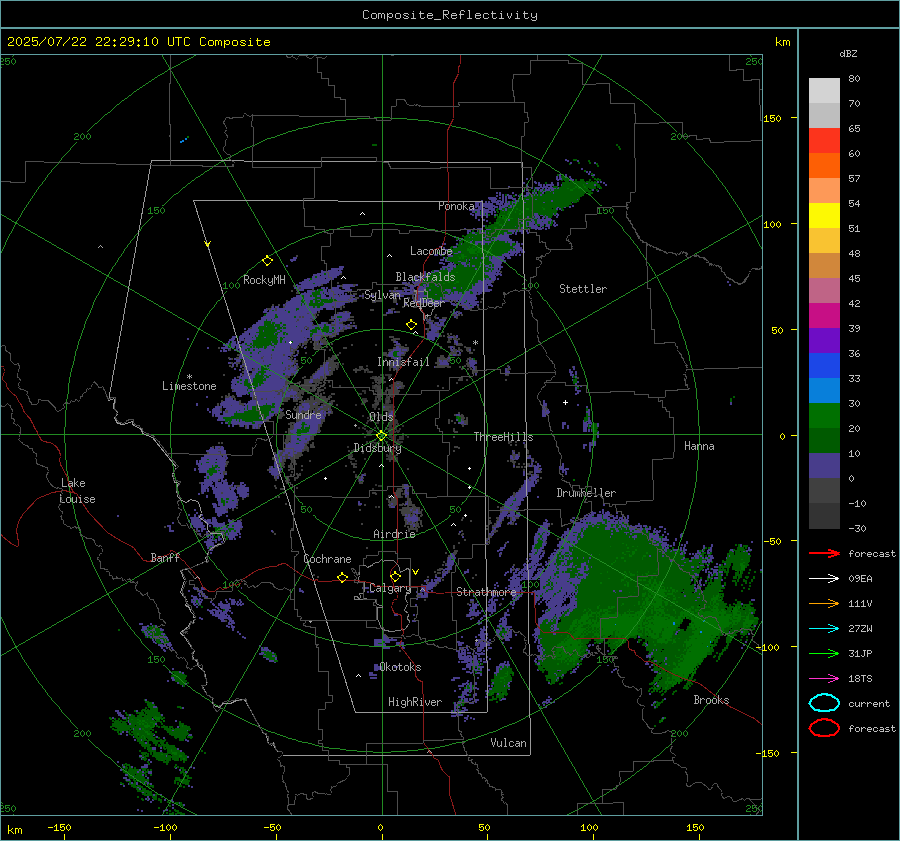The width and height of the screenshot is (900, 841).
Task: Click the green 31JP arrow icon
Action: click(824, 653)
